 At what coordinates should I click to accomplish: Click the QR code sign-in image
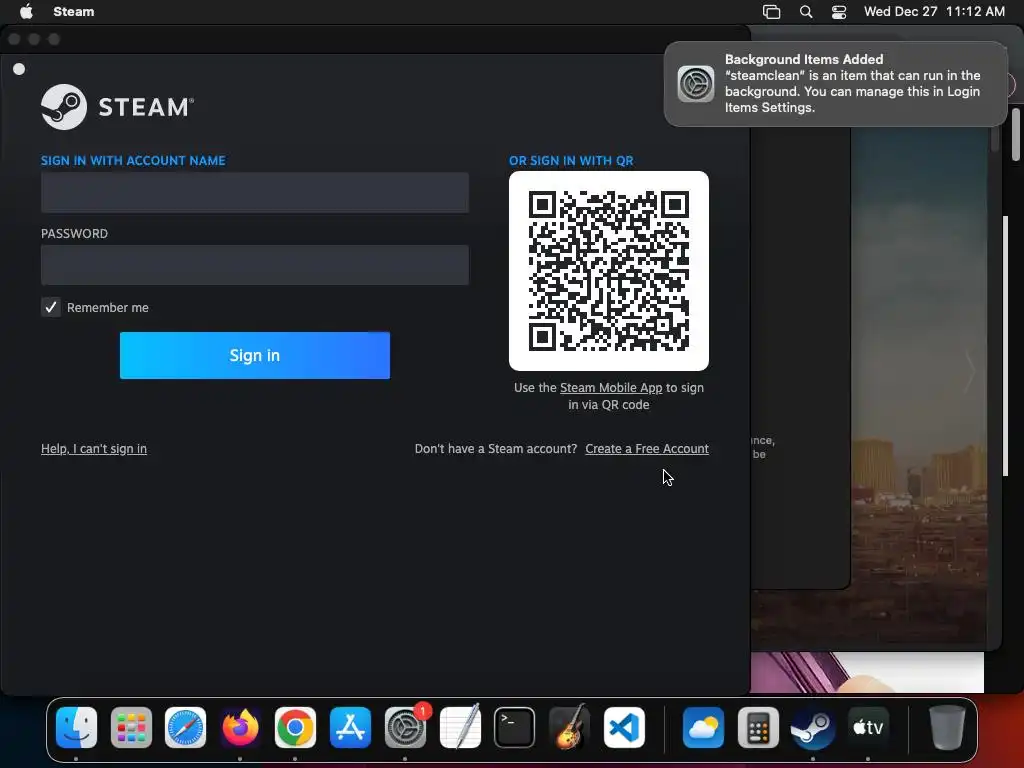pyautogui.click(x=609, y=271)
